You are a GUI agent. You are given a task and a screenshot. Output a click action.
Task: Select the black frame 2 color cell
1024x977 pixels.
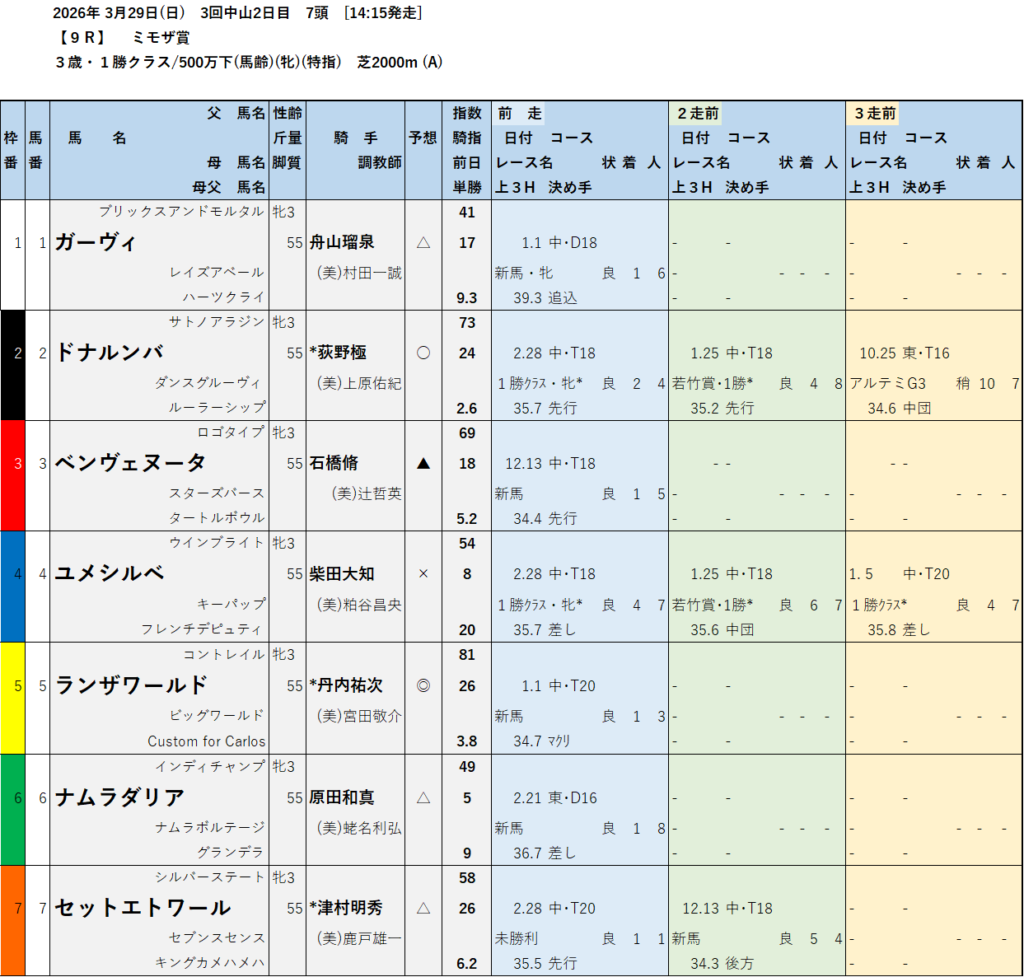(x=11, y=365)
